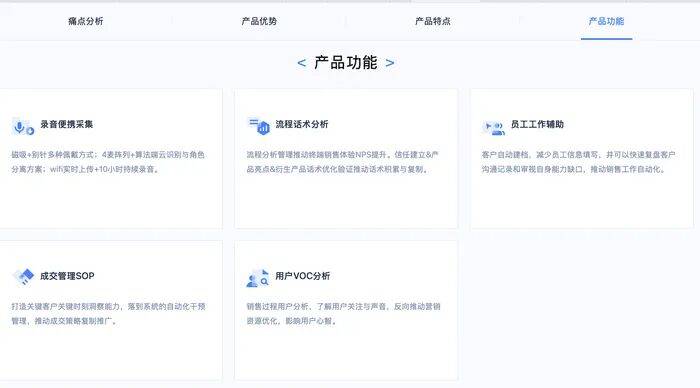
Task: Click the 产品功能 section heading
Action: 346,63
